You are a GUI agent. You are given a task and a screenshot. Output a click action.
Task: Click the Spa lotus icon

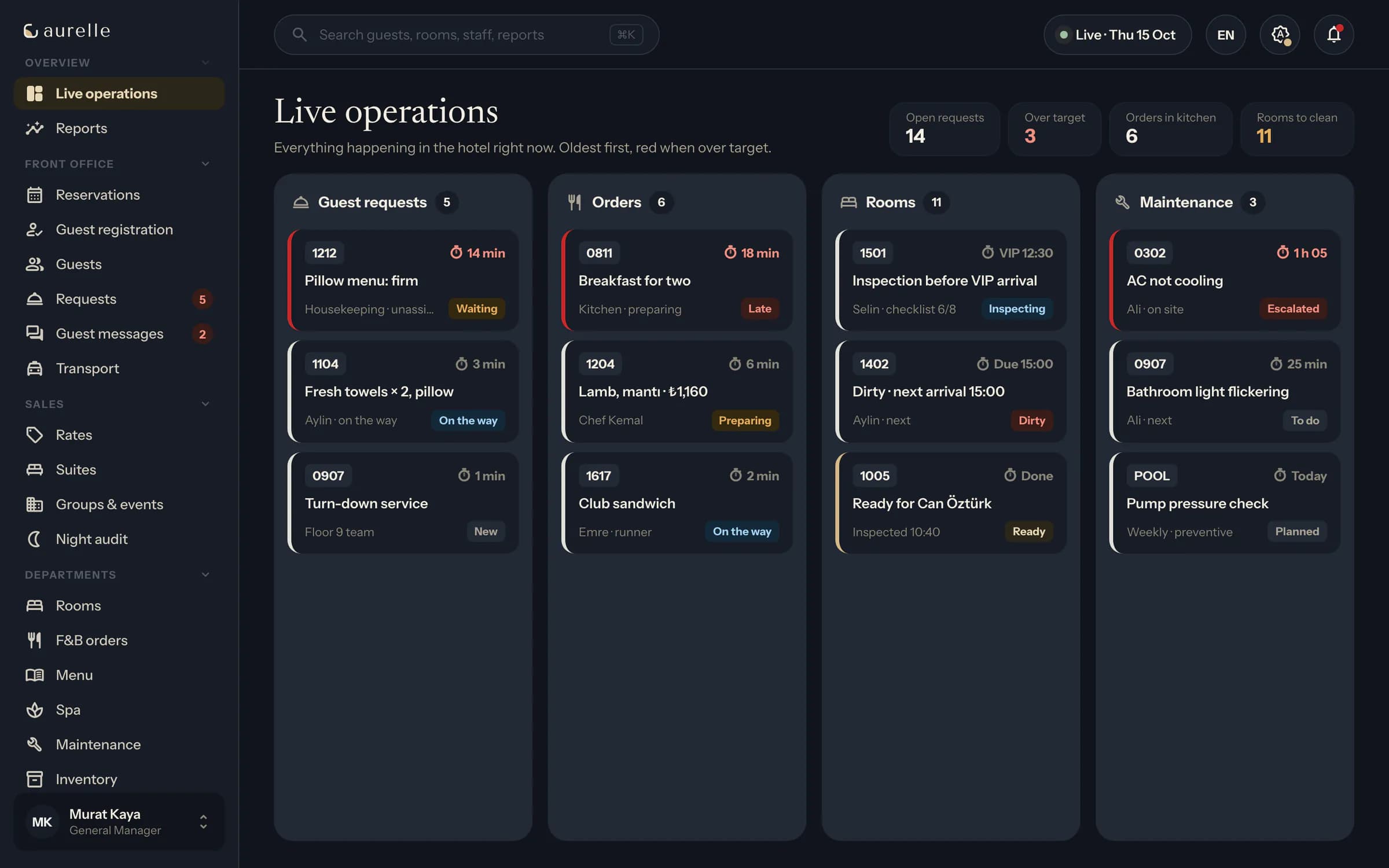tap(35, 710)
